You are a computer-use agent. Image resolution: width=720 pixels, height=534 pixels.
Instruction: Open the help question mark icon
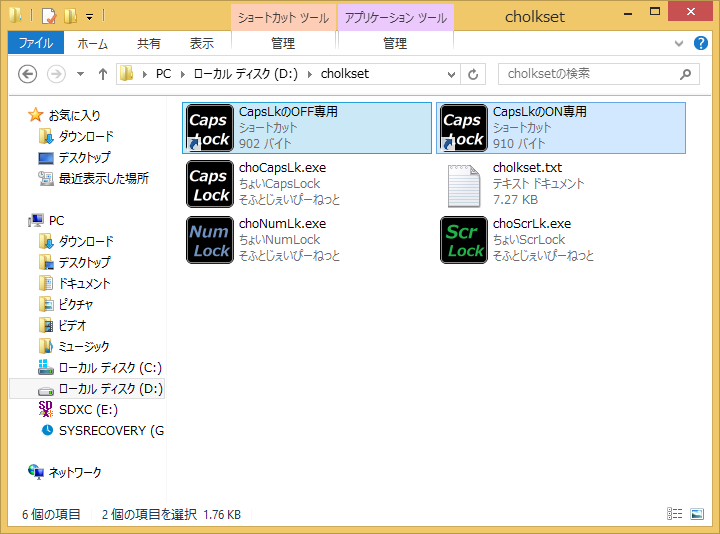tap(704, 44)
